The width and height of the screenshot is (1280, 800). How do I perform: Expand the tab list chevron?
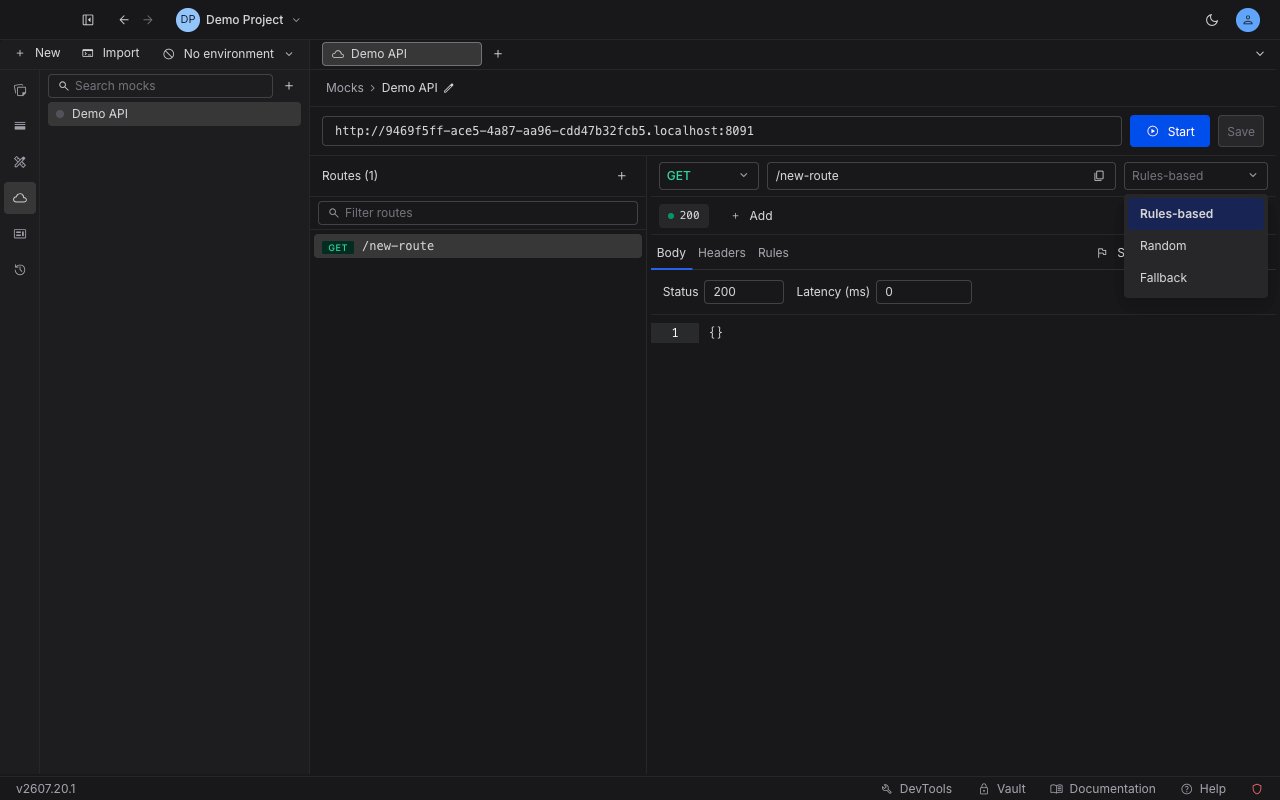1260,54
